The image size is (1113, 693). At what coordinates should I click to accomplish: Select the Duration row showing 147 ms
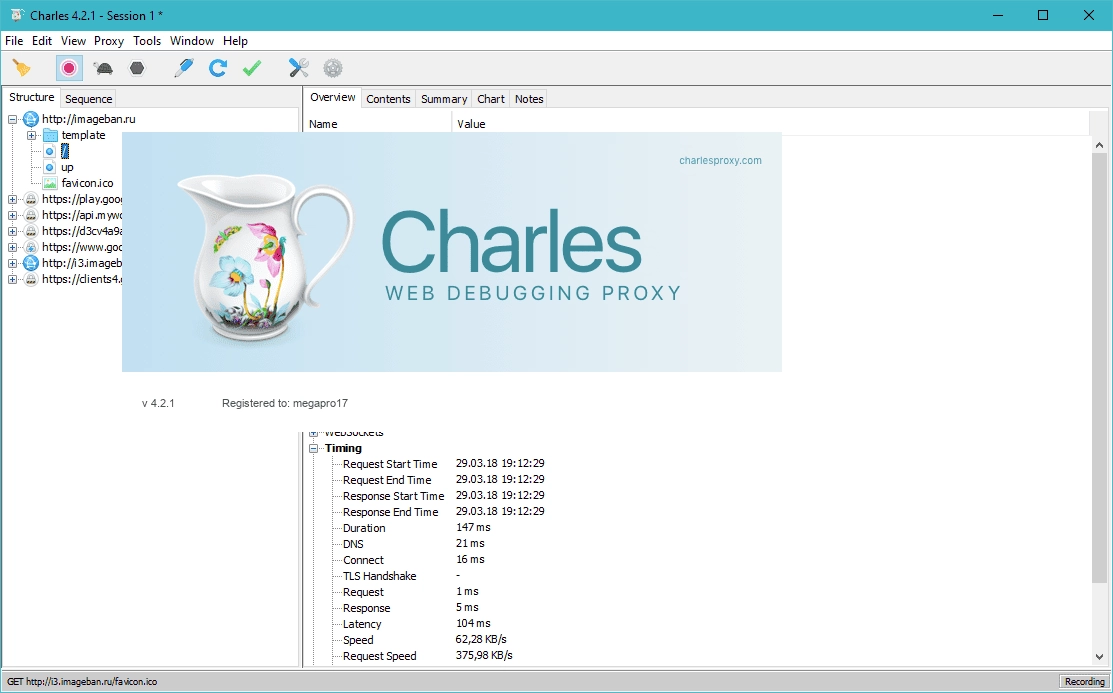tap(417, 528)
